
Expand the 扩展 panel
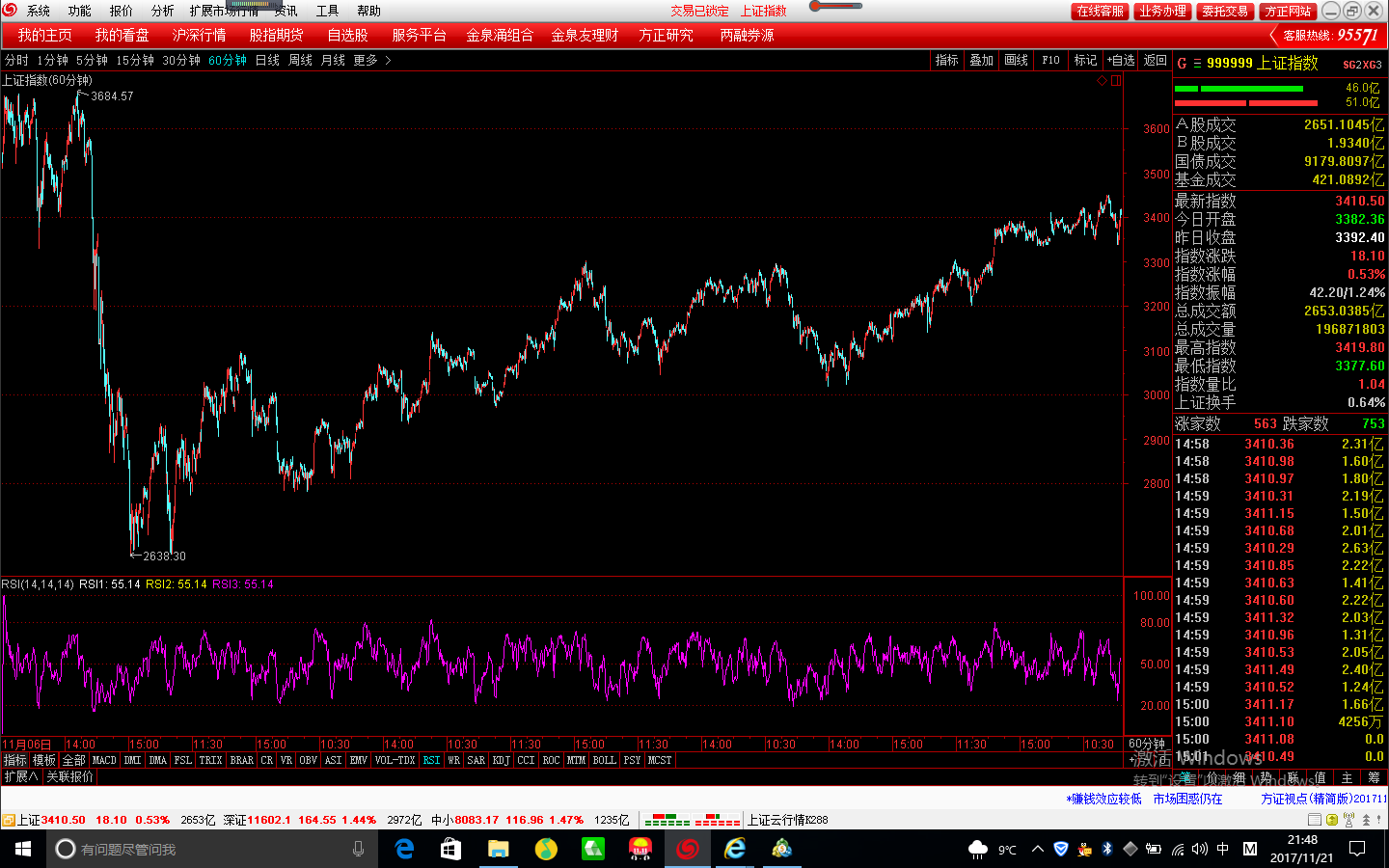20,776
